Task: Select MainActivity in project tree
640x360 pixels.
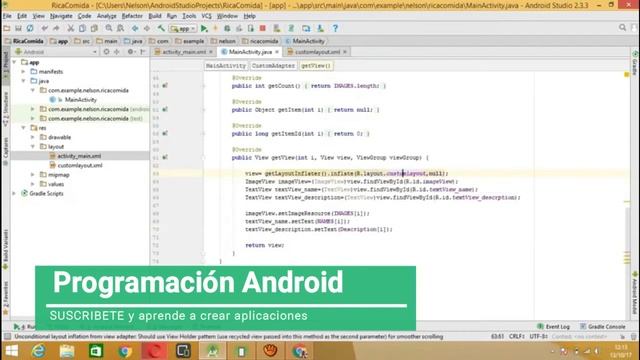Action: (80, 100)
